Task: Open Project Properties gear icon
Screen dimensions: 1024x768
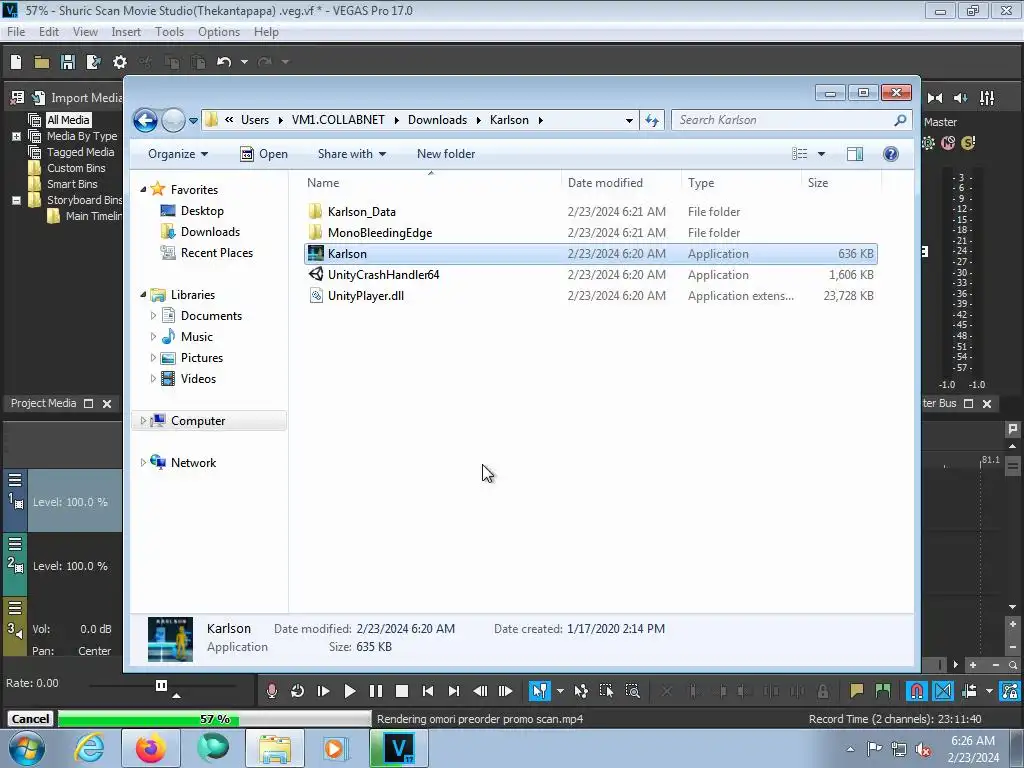Action: click(x=120, y=62)
